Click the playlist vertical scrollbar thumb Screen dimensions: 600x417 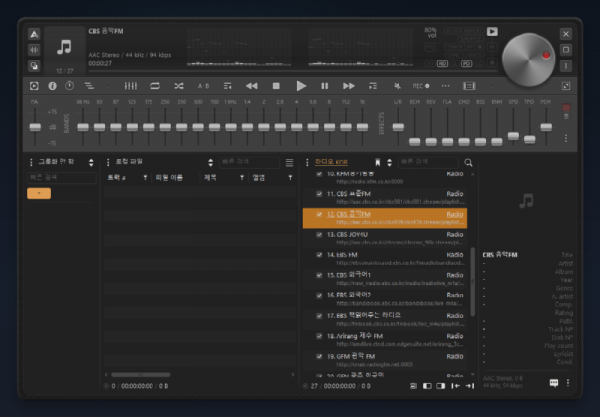tap(473, 282)
